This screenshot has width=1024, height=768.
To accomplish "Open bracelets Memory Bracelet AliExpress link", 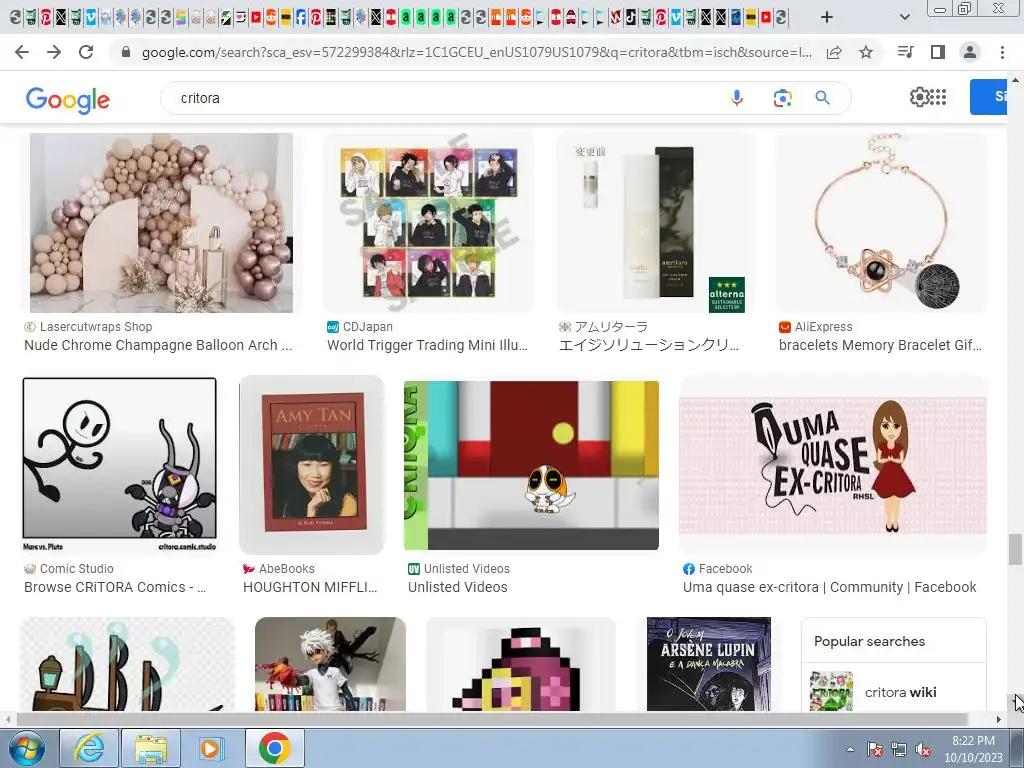I will click(880, 345).
